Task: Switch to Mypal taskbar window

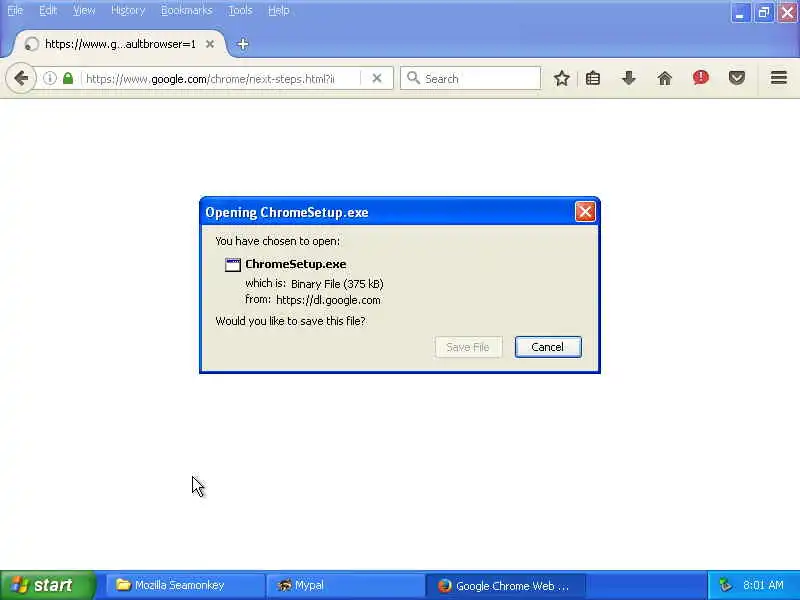Action: (345, 585)
